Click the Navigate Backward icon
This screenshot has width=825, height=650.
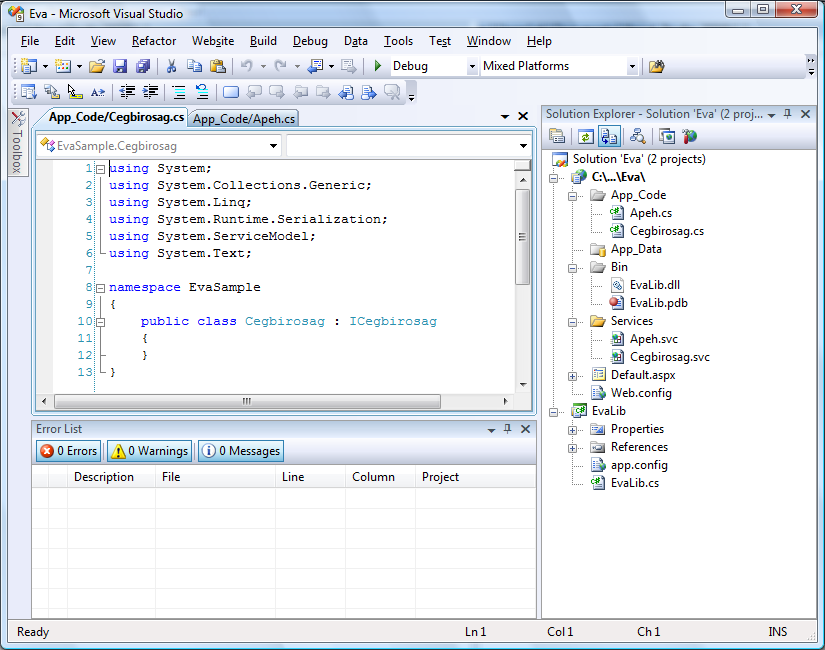tap(315, 66)
